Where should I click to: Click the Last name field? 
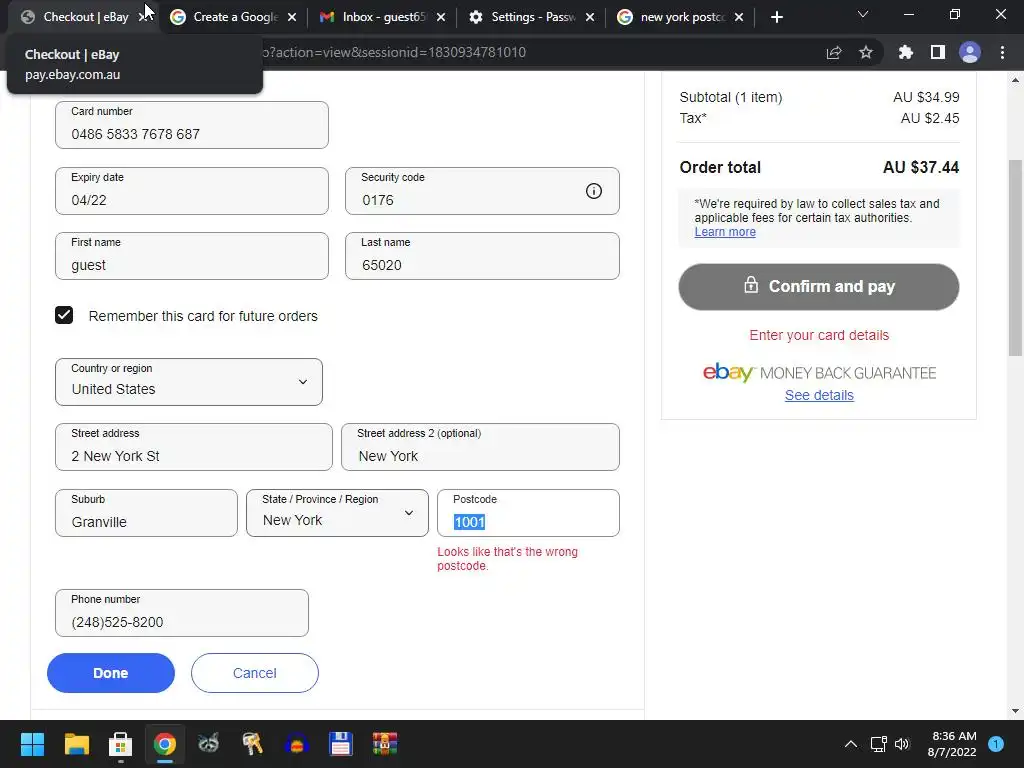[482, 256]
